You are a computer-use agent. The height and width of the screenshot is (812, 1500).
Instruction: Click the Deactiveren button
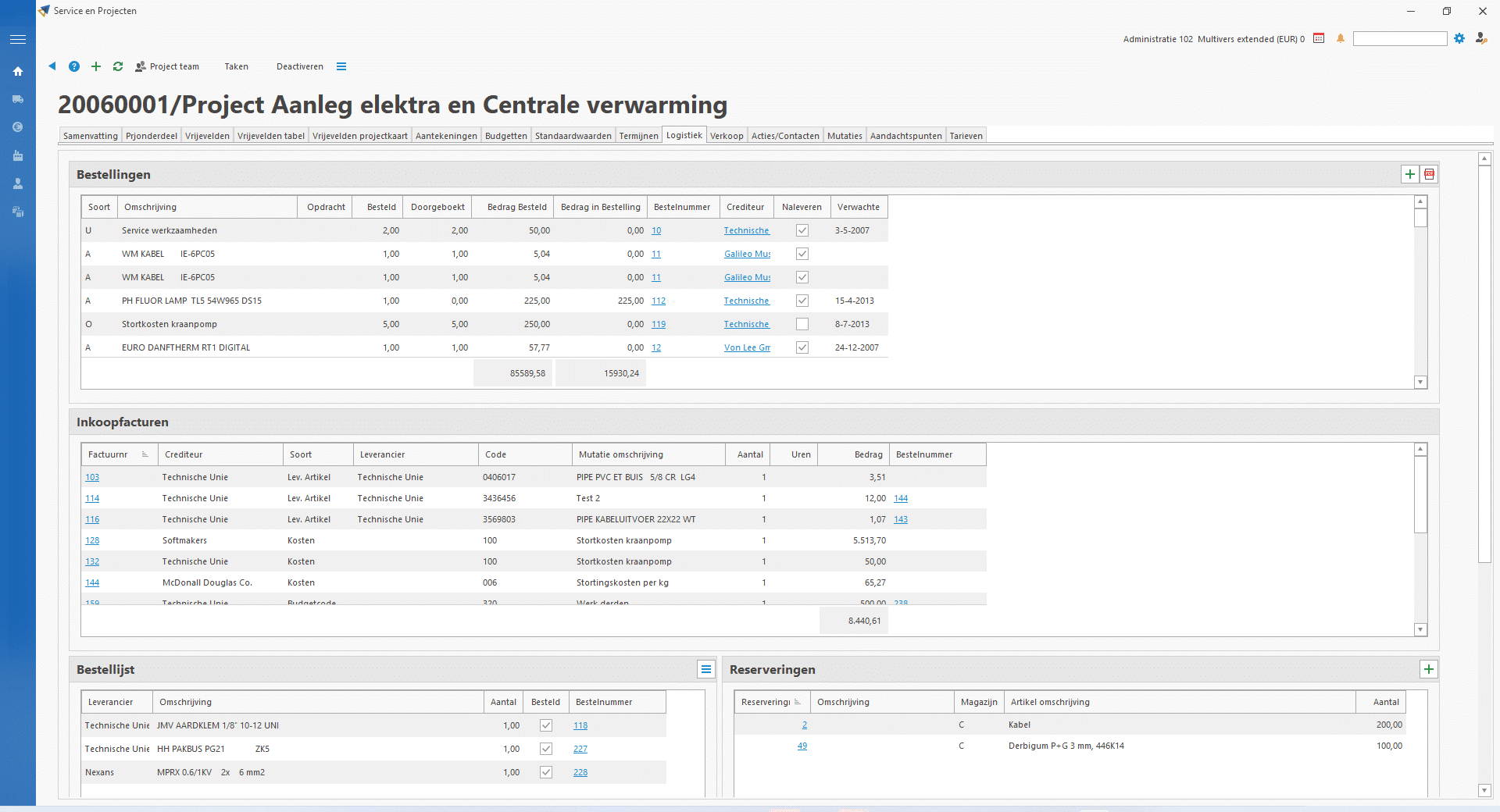pyautogui.click(x=299, y=66)
